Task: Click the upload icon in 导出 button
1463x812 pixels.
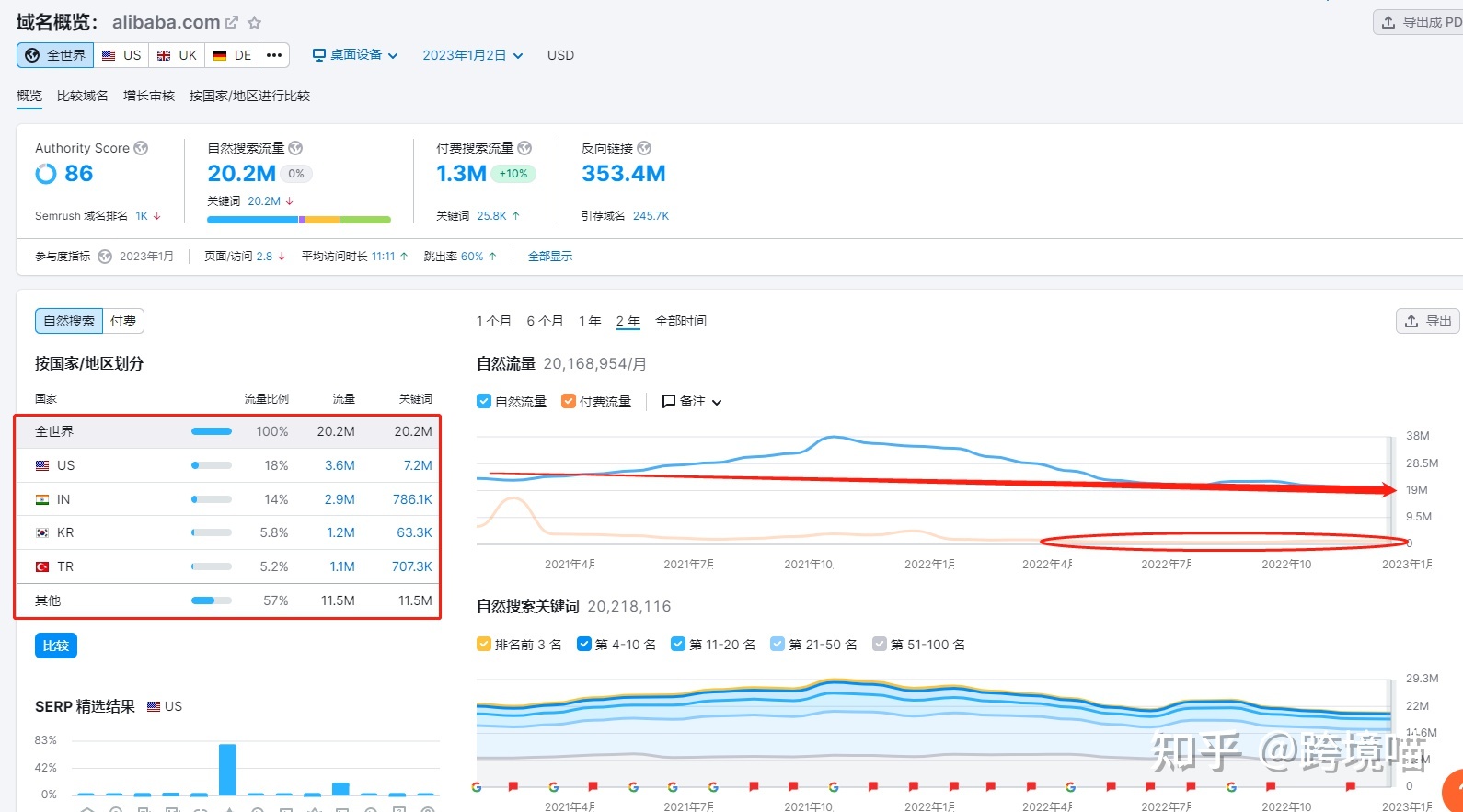Action: tap(1411, 321)
